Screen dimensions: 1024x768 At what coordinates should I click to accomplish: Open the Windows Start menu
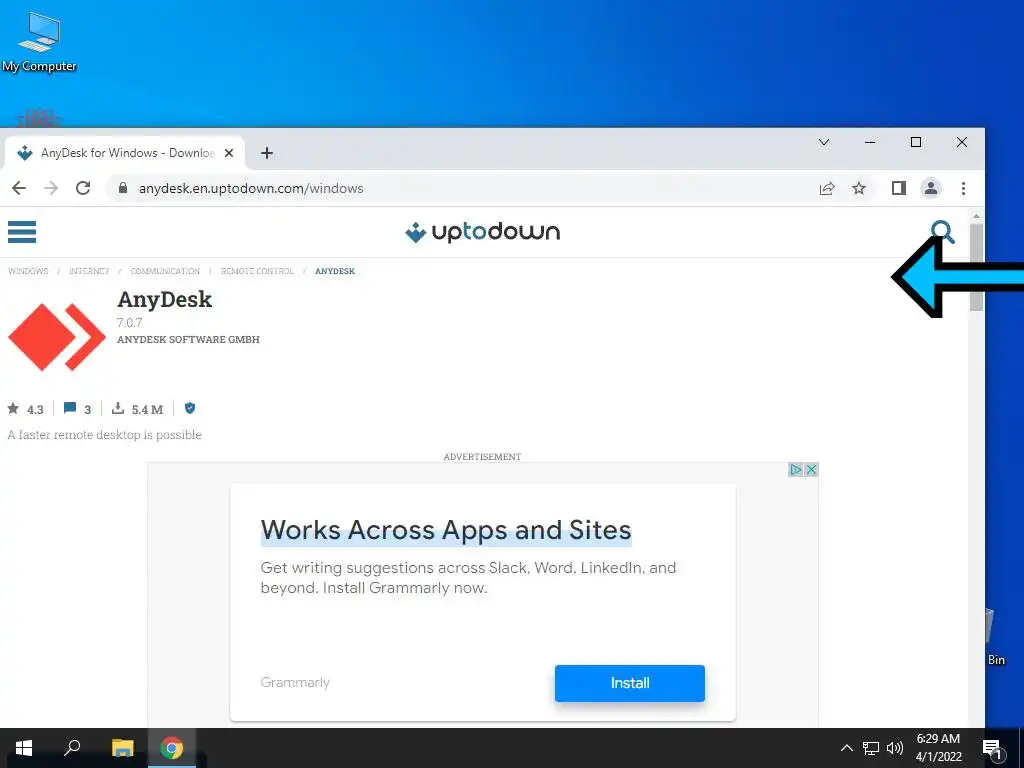(24, 748)
